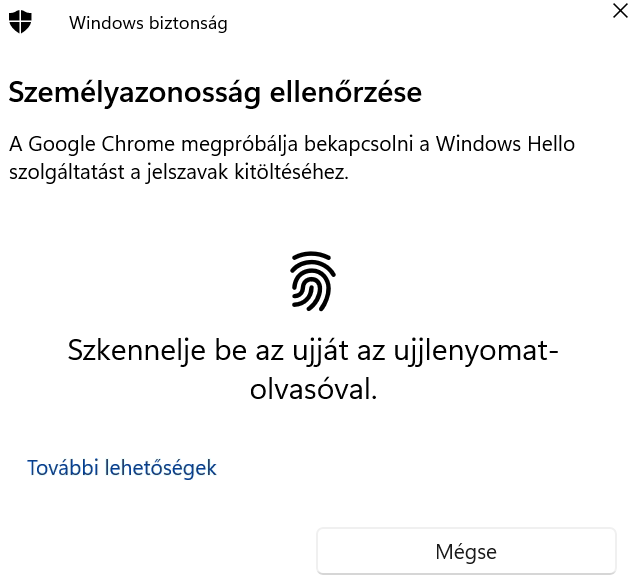629x586 pixels.
Task: Select the fingerprint scan instruction text
Action: pyautogui.click(x=312, y=370)
